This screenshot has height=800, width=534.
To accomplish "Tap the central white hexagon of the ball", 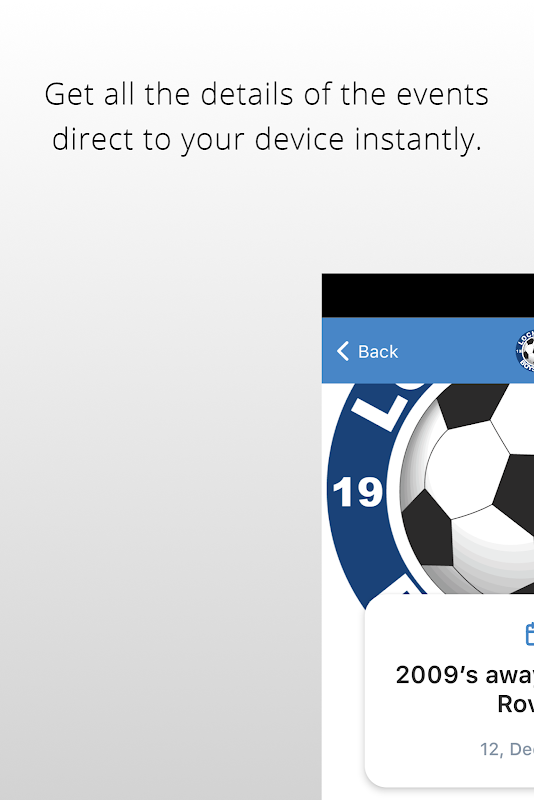I will 467,469.
